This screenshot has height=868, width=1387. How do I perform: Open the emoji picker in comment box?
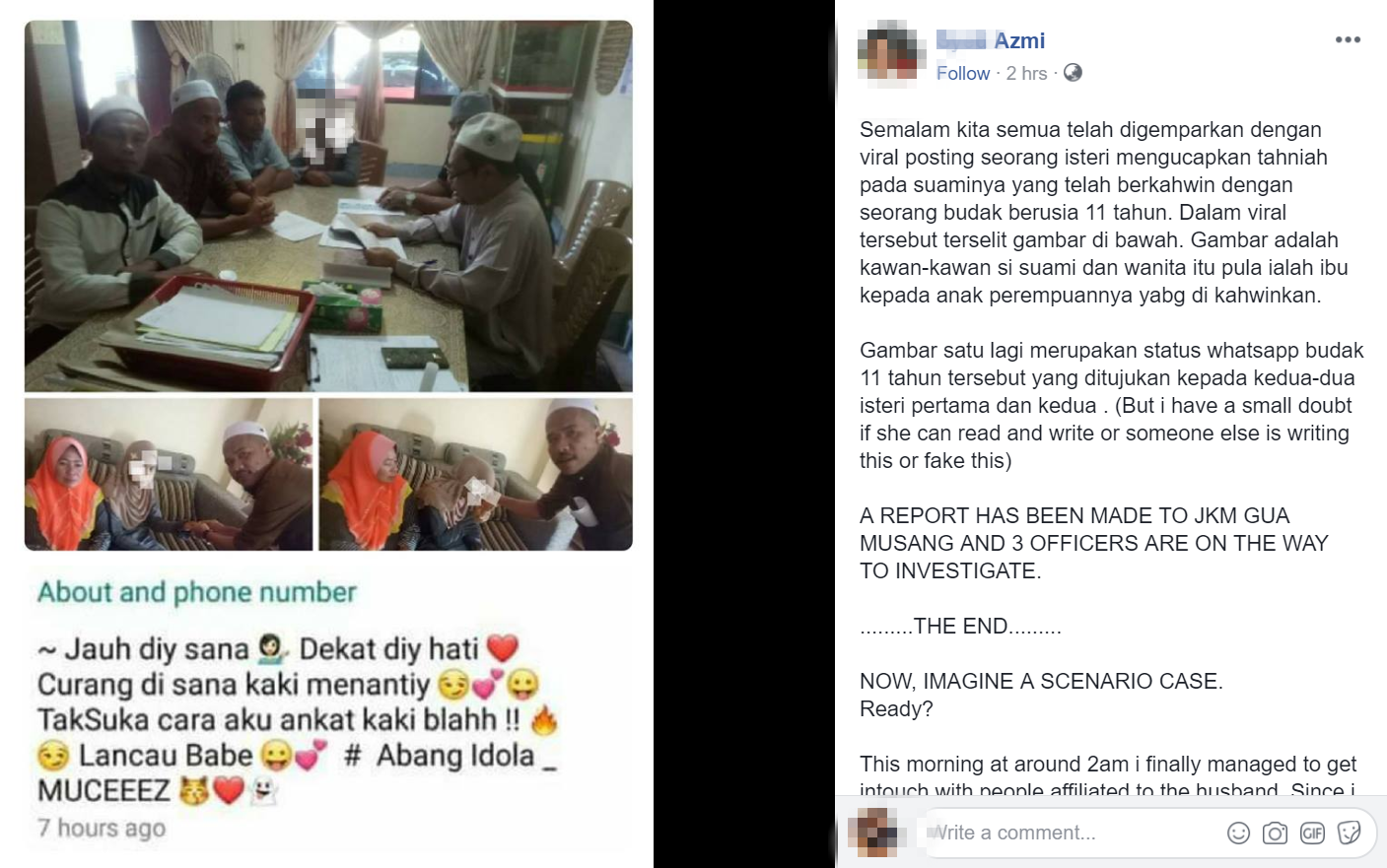[x=1238, y=834]
